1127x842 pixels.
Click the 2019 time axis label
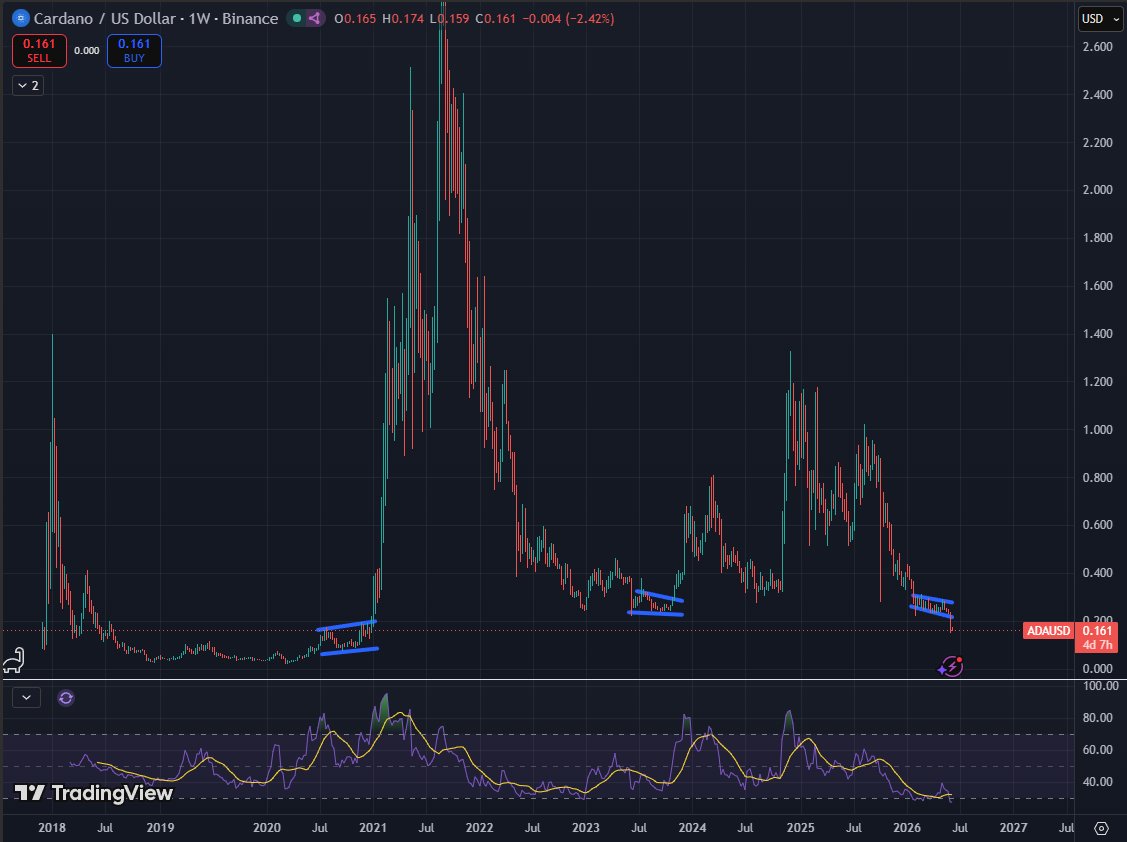160,828
